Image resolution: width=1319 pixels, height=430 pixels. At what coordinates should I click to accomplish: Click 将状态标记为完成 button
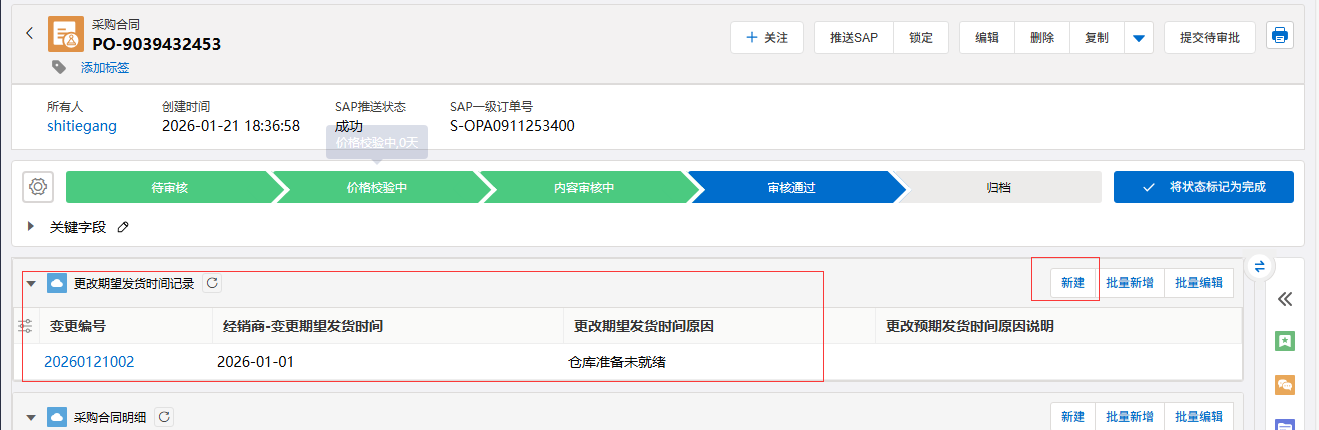point(1203,187)
